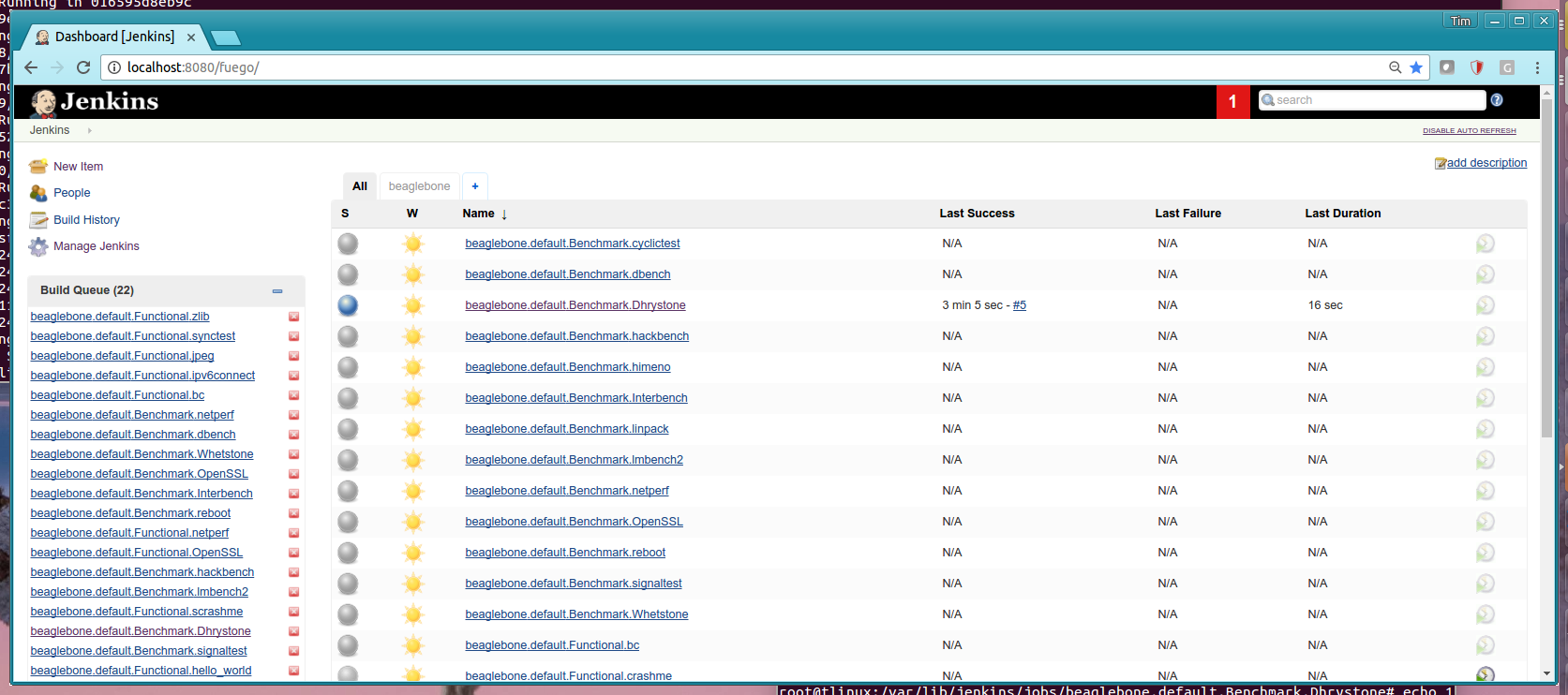Click the People icon in sidebar
This screenshot has height=695, width=1568.
[x=38, y=193]
